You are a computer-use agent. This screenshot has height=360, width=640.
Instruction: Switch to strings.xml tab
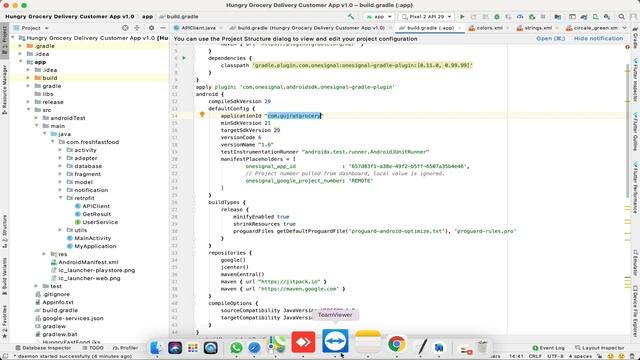[538, 28]
